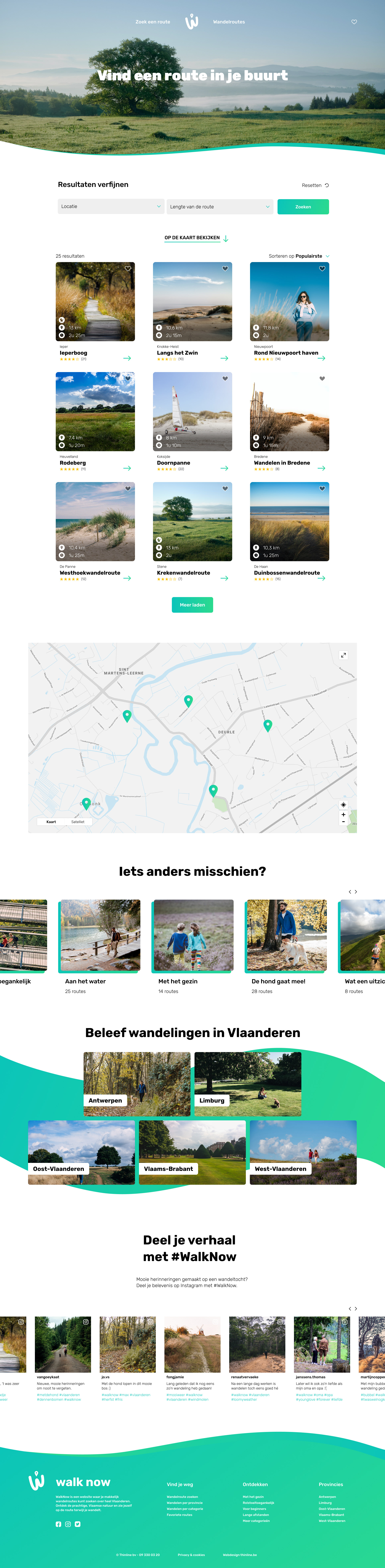
Task: Click the Meer laden button
Action: 192,604
